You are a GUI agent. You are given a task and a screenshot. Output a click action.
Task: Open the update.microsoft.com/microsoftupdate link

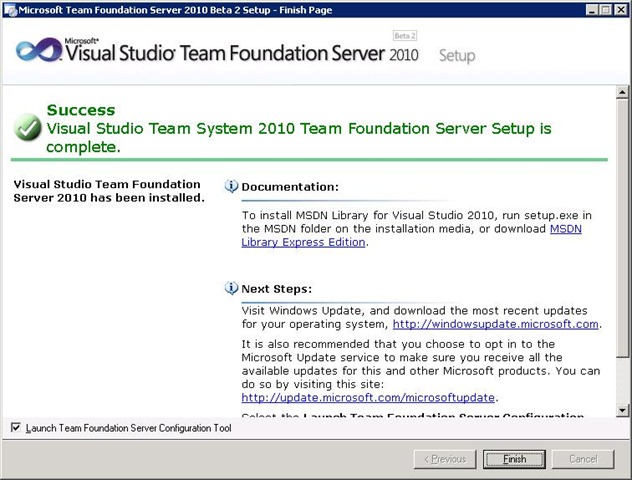[368, 397]
